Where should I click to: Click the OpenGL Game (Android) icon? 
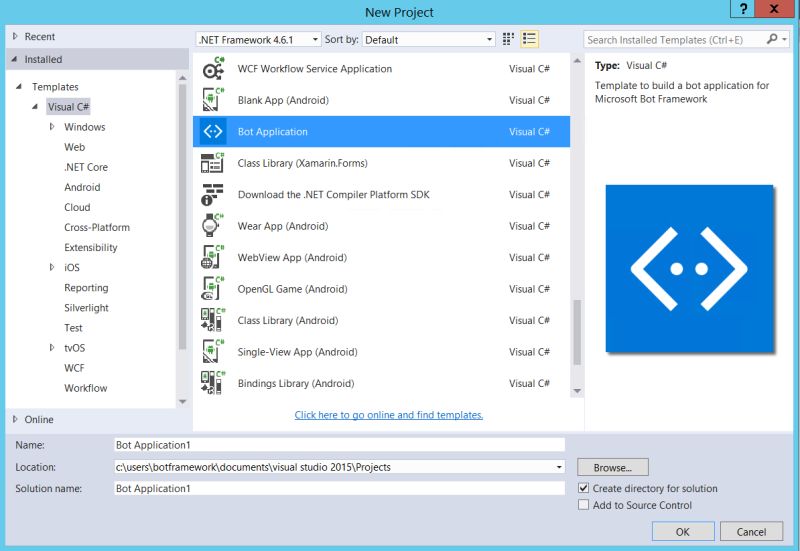[213, 289]
